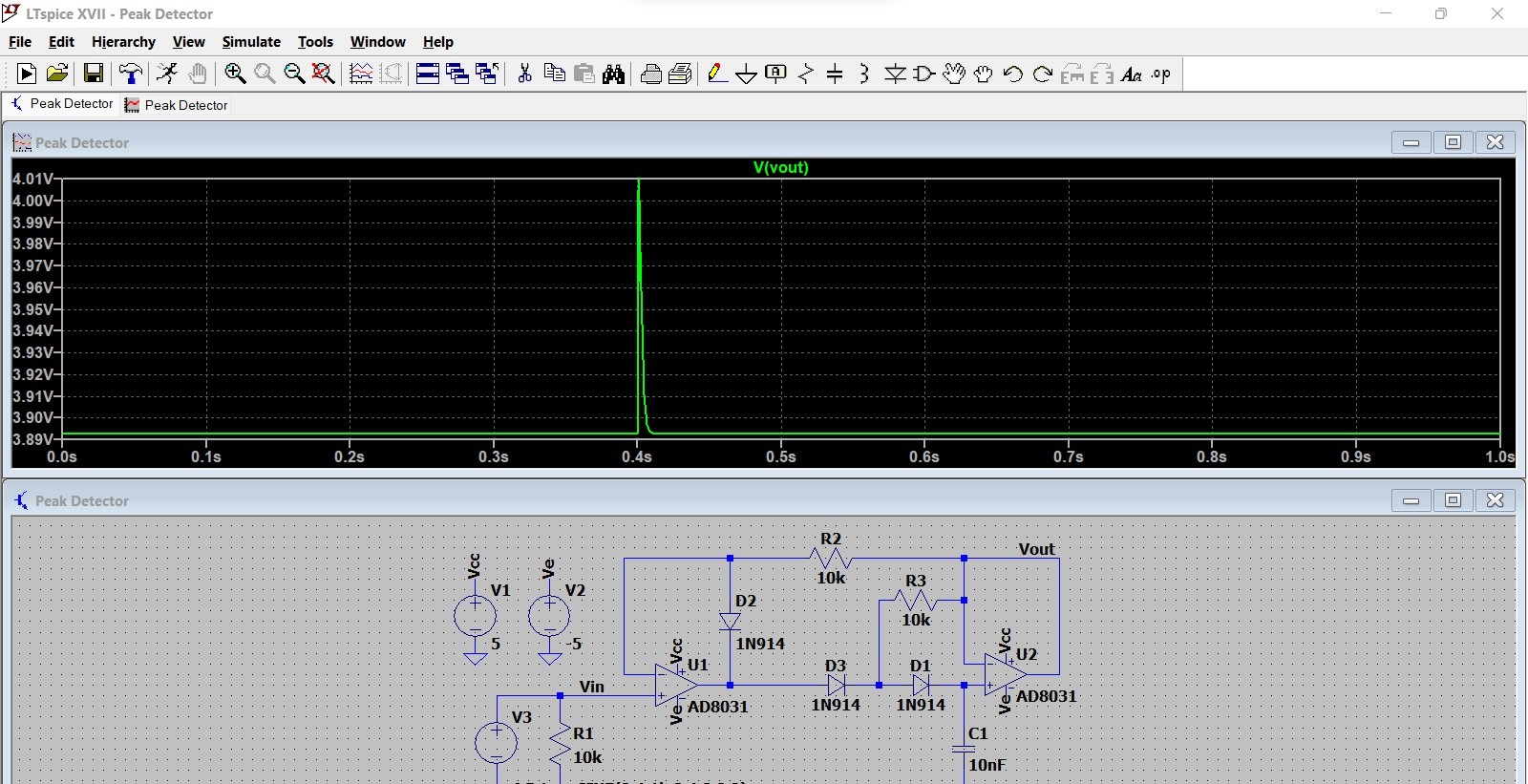The width and height of the screenshot is (1528, 784).
Task: Click the Vin net label
Action: (592, 687)
